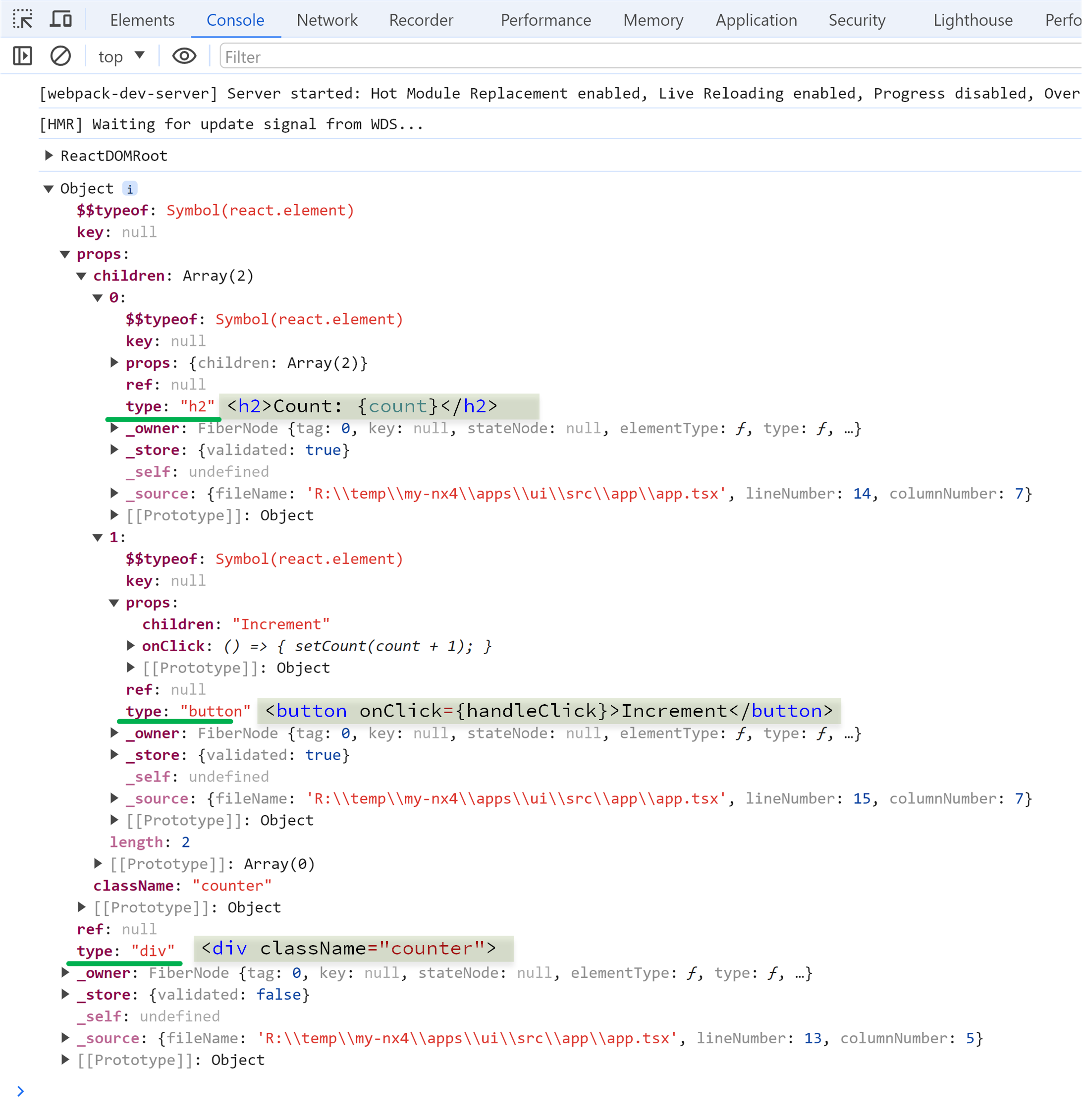Open the Security tab

coord(857,20)
